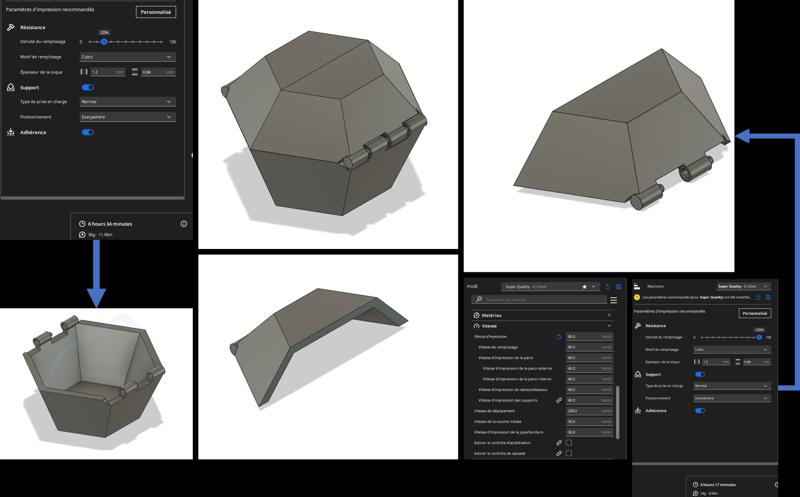Click Personnalisé button in the 20% infill panel
Image resolution: width=800 pixels, height=497 pixels.
[x=156, y=12]
